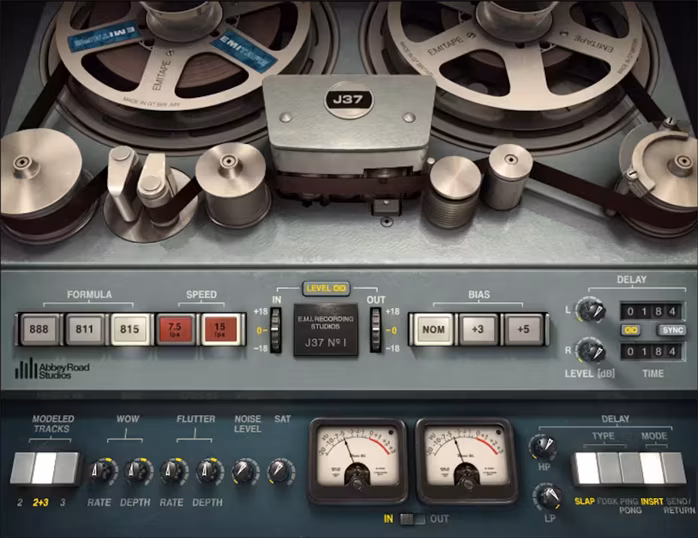698x538 pixels.
Task: Enable delay SYNC
Action: point(668,330)
